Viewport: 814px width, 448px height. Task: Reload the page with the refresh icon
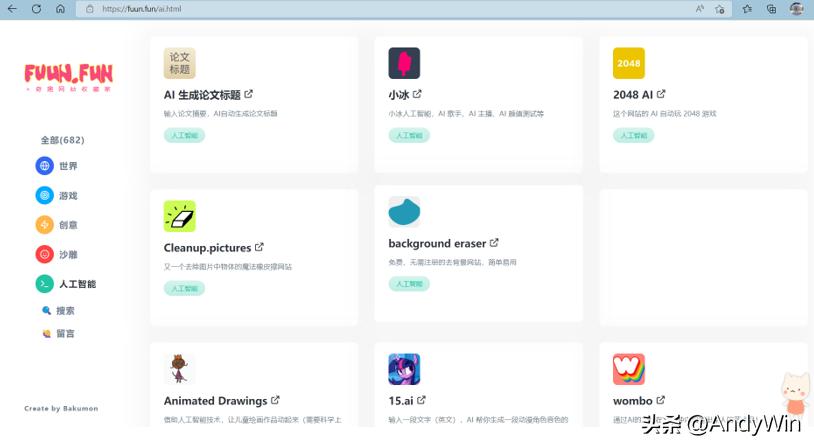pyautogui.click(x=36, y=9)
